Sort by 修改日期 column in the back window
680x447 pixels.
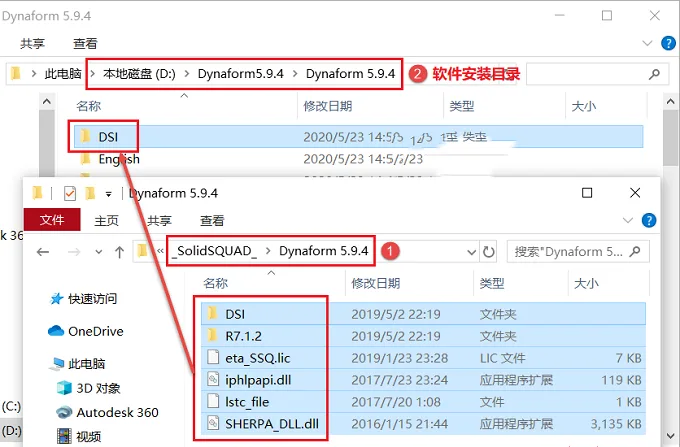[x=327, y=106]
